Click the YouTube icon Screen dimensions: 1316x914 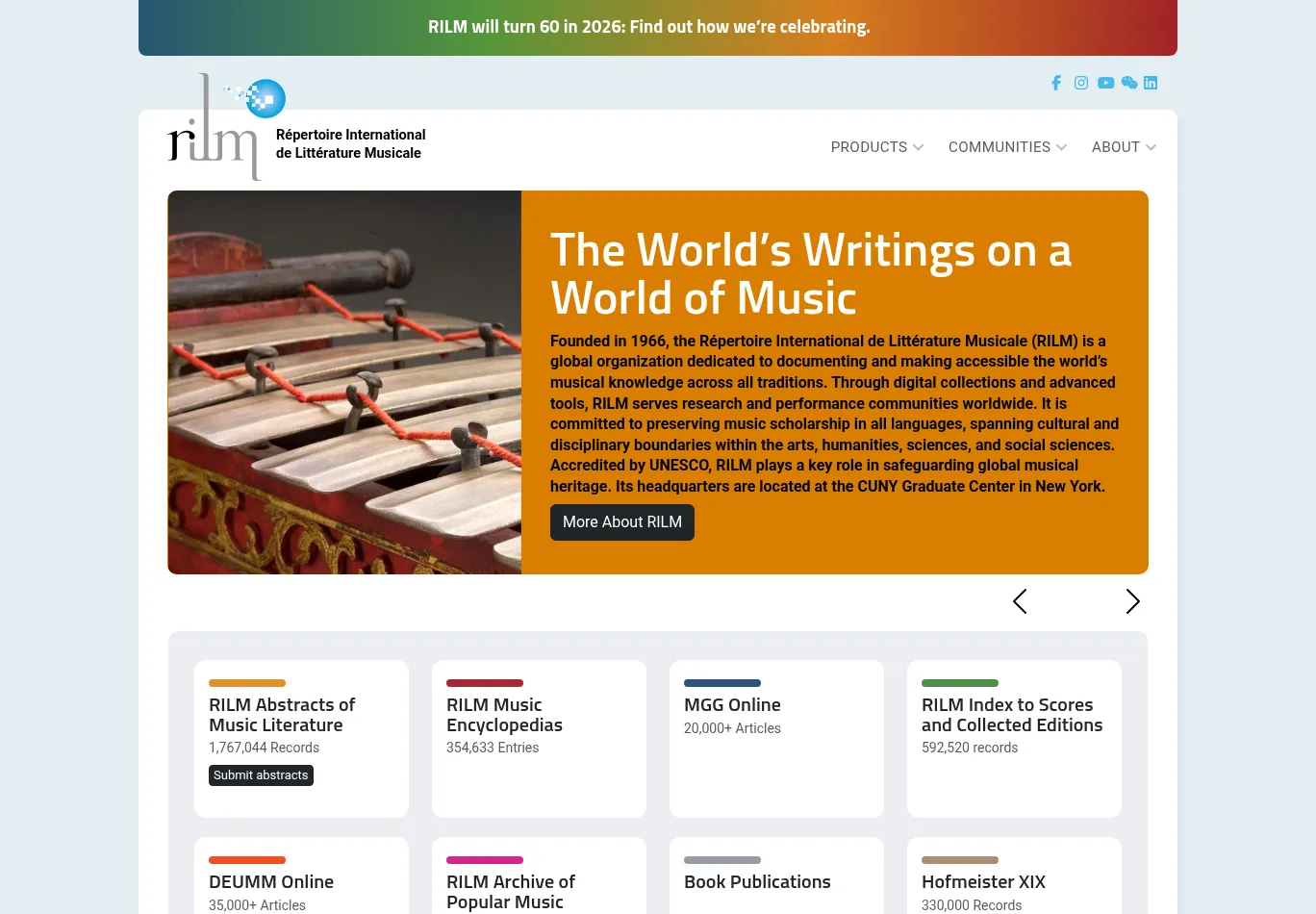pos(1105,83)
